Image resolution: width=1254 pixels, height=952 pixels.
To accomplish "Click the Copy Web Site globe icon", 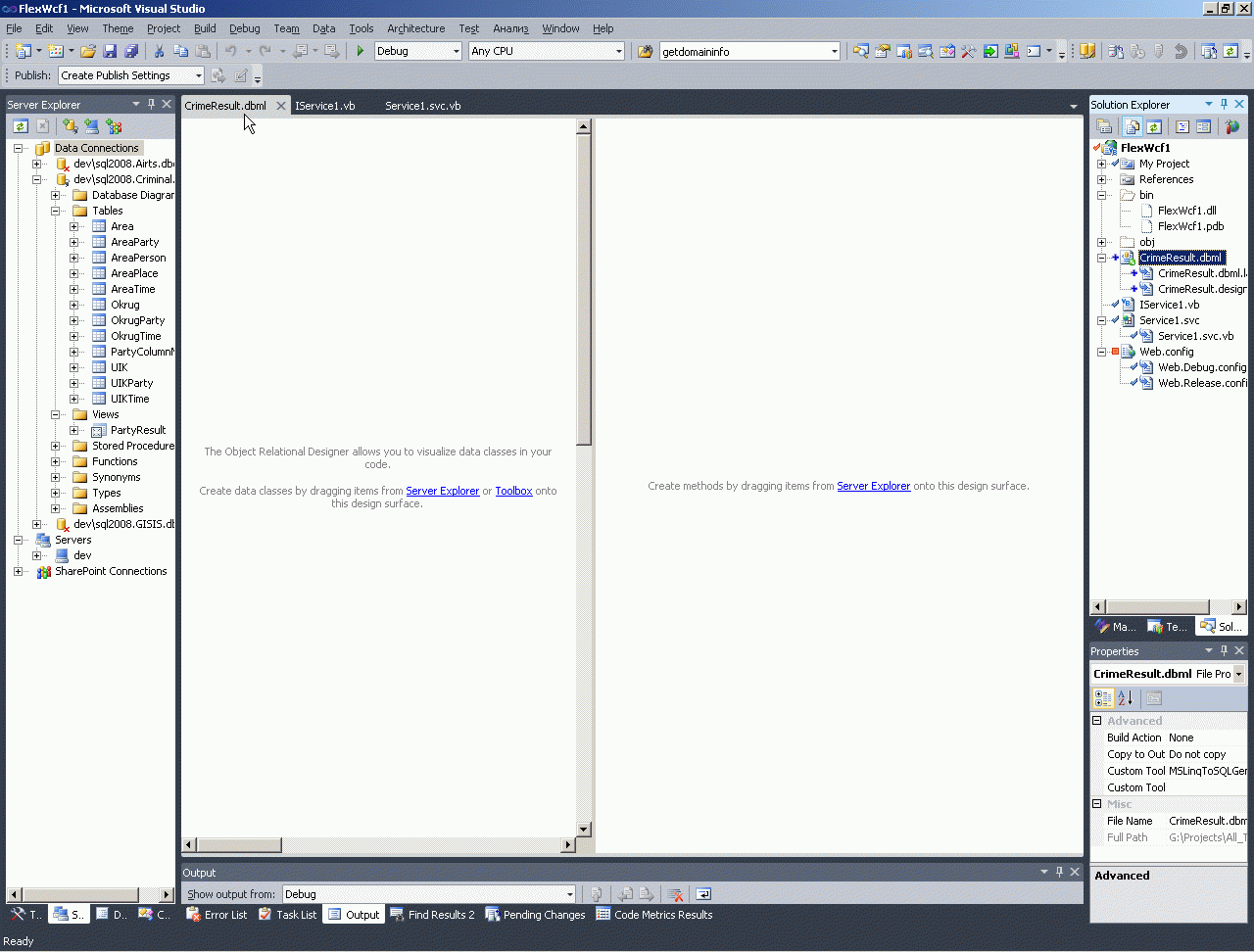I will click(1232, 126).
